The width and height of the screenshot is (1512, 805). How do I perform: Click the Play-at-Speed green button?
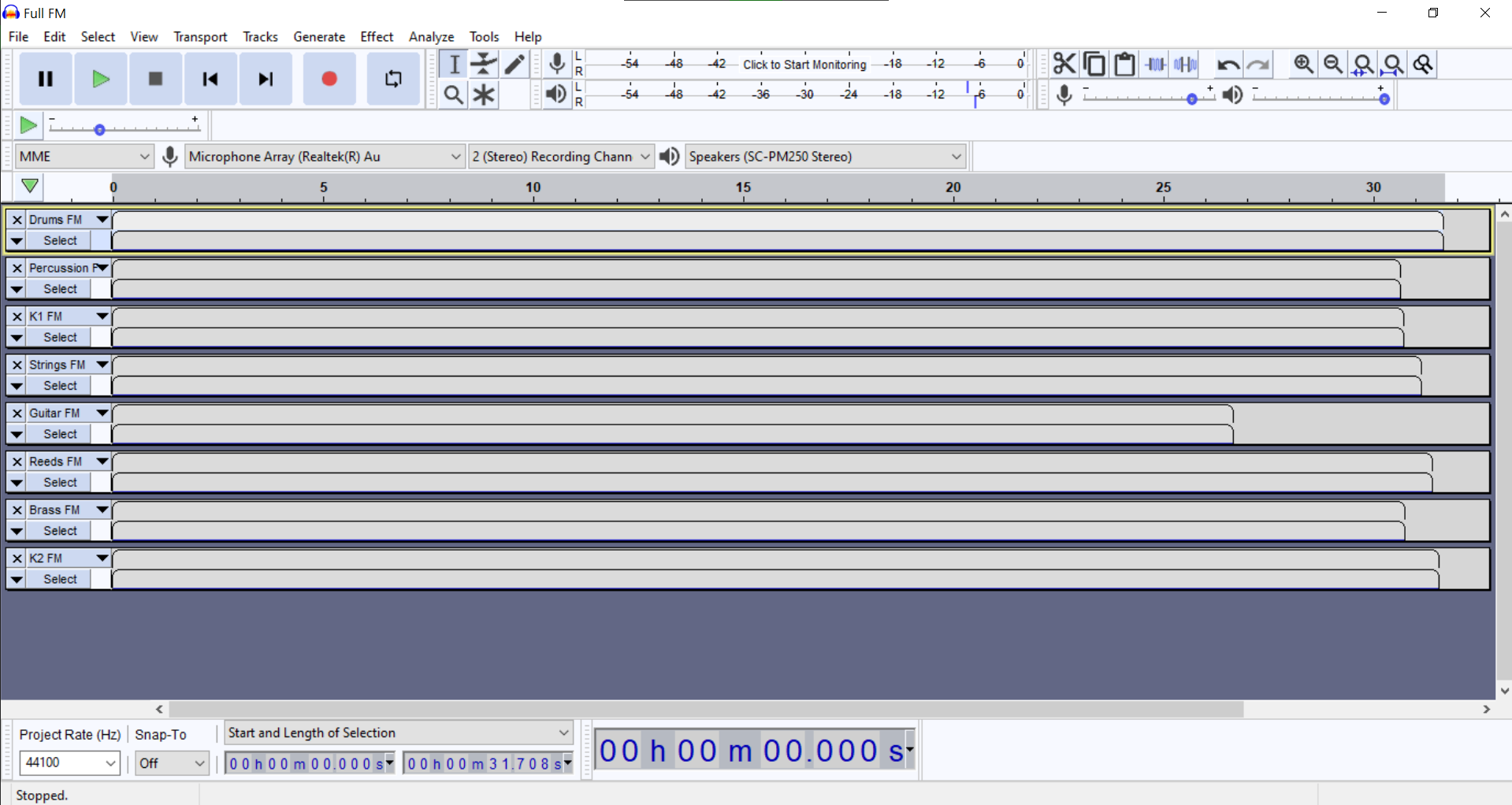click(28, 125)
